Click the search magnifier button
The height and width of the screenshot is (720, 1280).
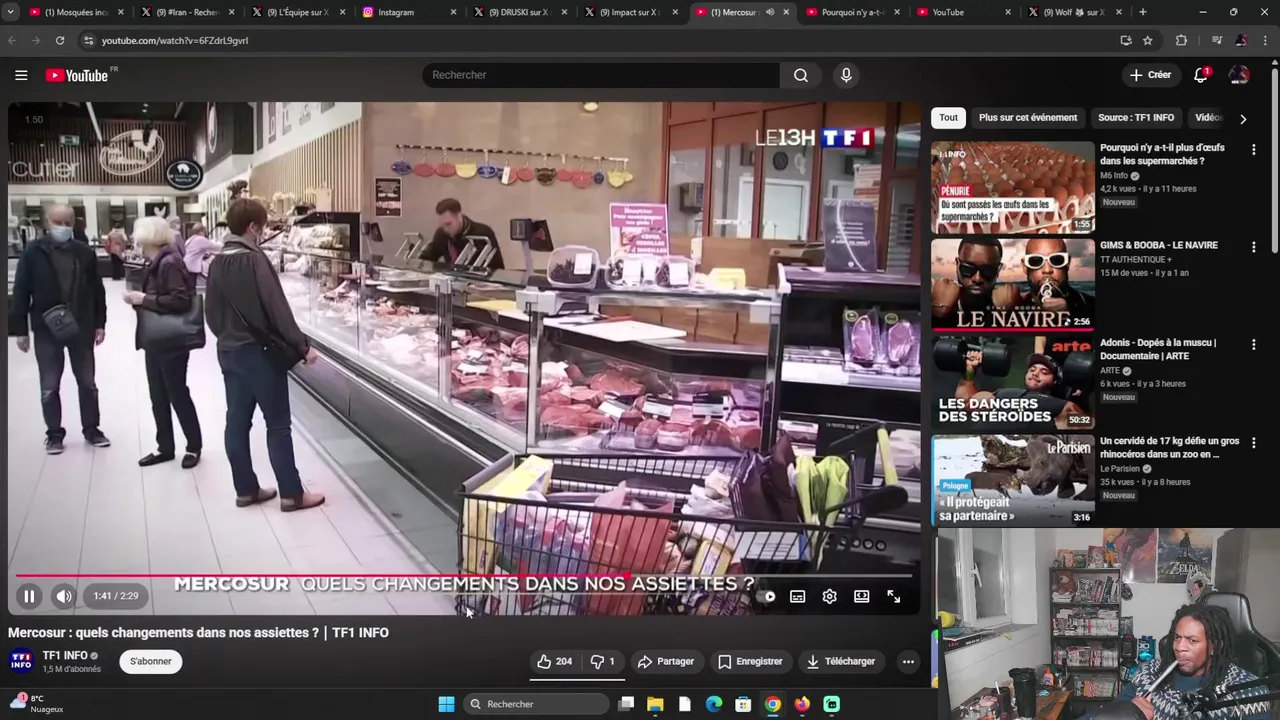[801, 75]
